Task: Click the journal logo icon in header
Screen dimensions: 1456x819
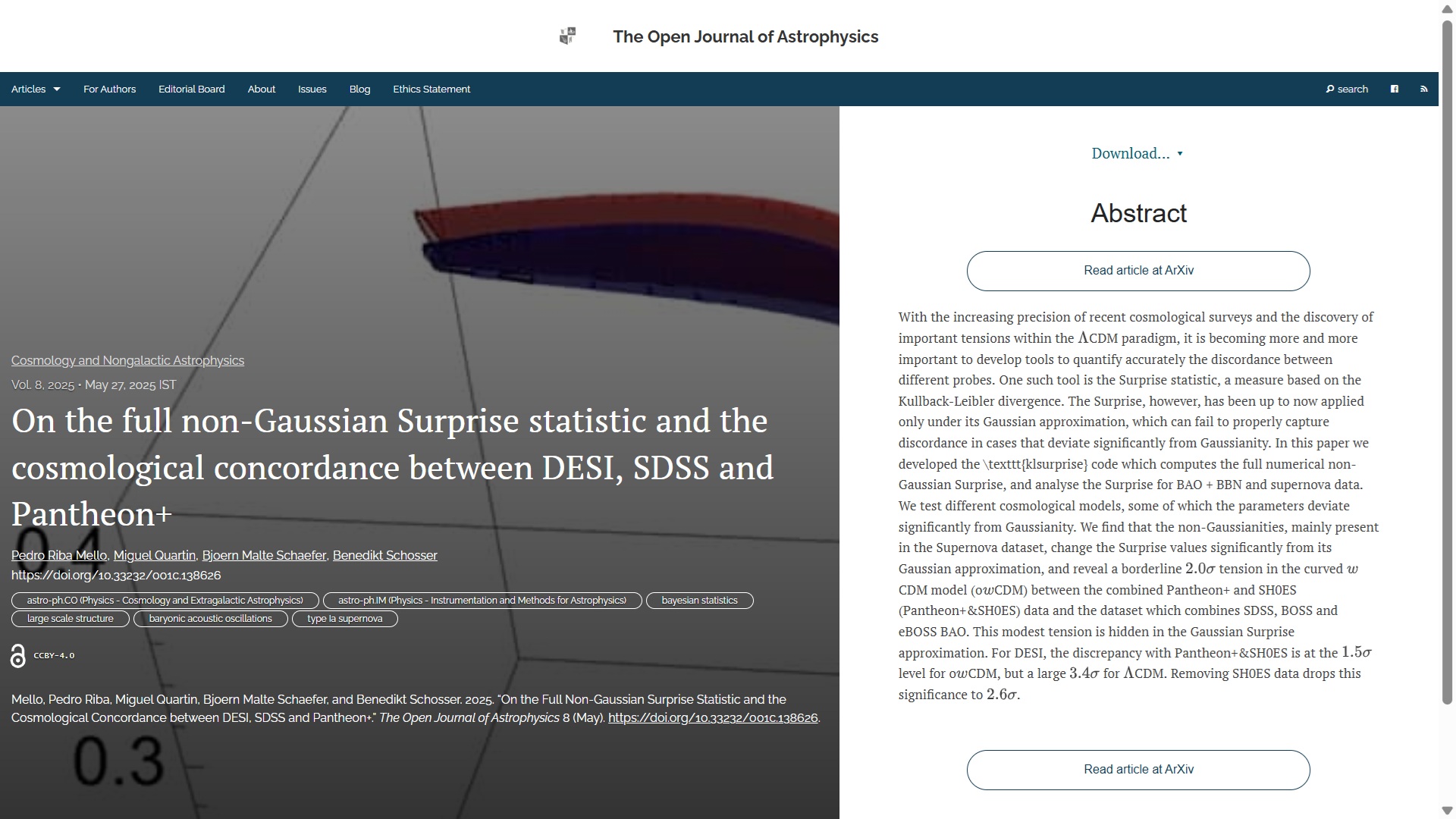Action: 567,36
